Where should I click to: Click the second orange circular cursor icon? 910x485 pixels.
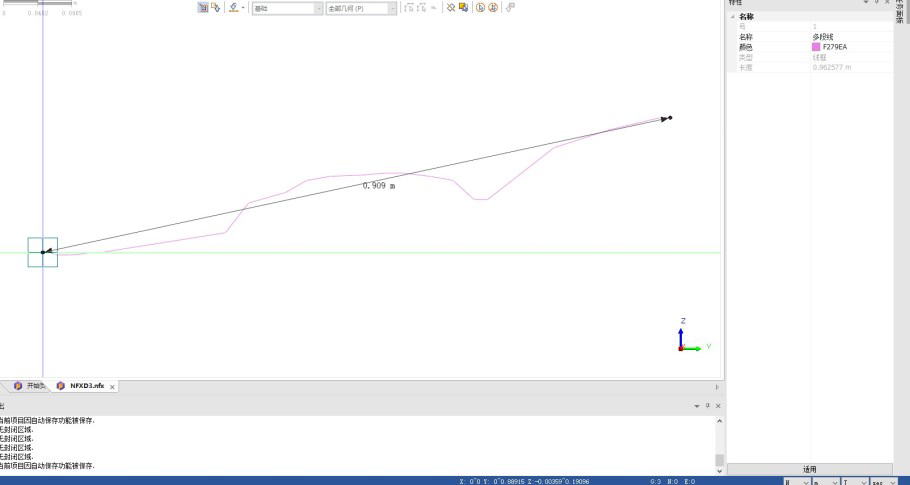(493, 7)
